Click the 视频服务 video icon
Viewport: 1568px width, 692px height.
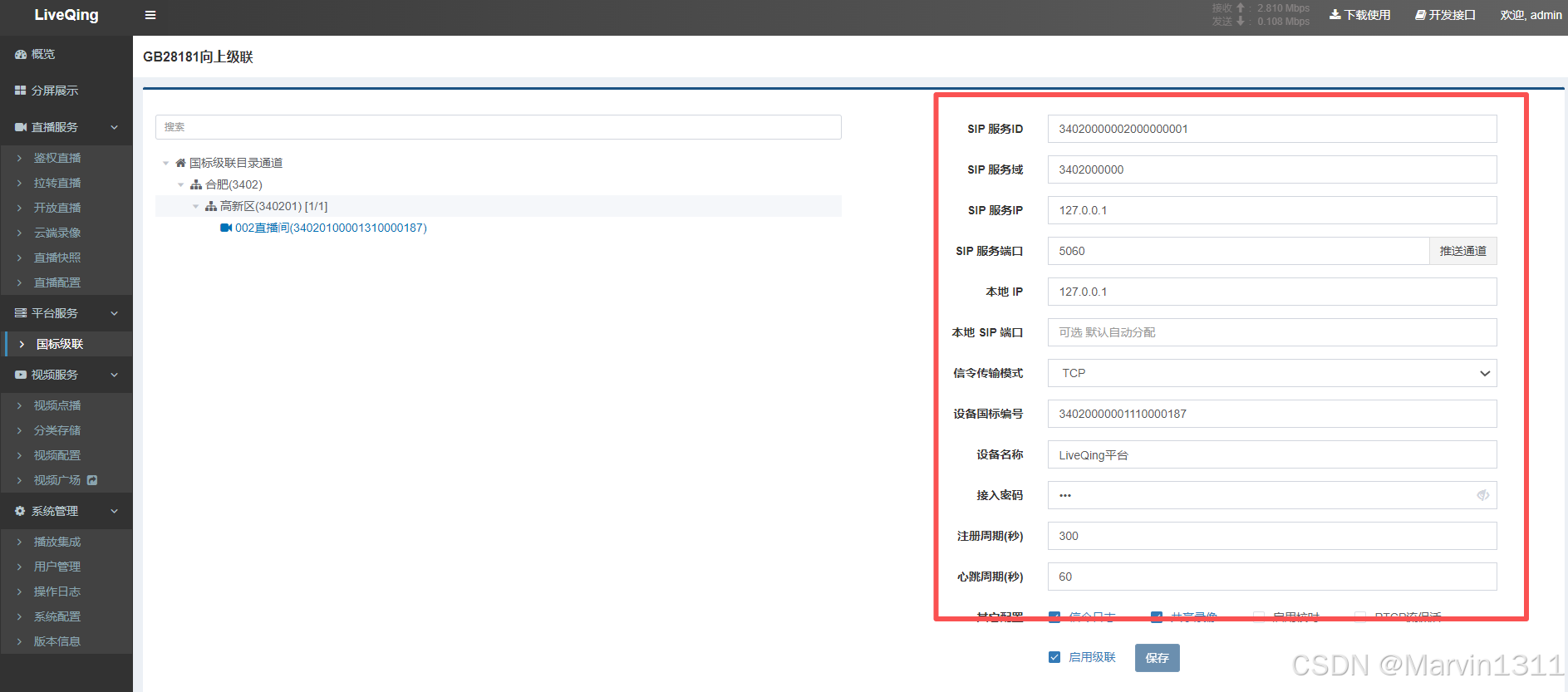click(21, 375)
